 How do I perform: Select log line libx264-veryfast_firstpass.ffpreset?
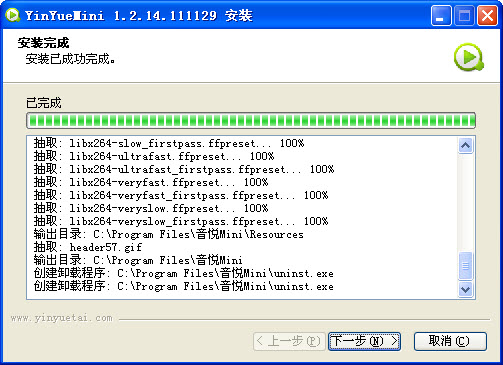click(x=181, y=195)
